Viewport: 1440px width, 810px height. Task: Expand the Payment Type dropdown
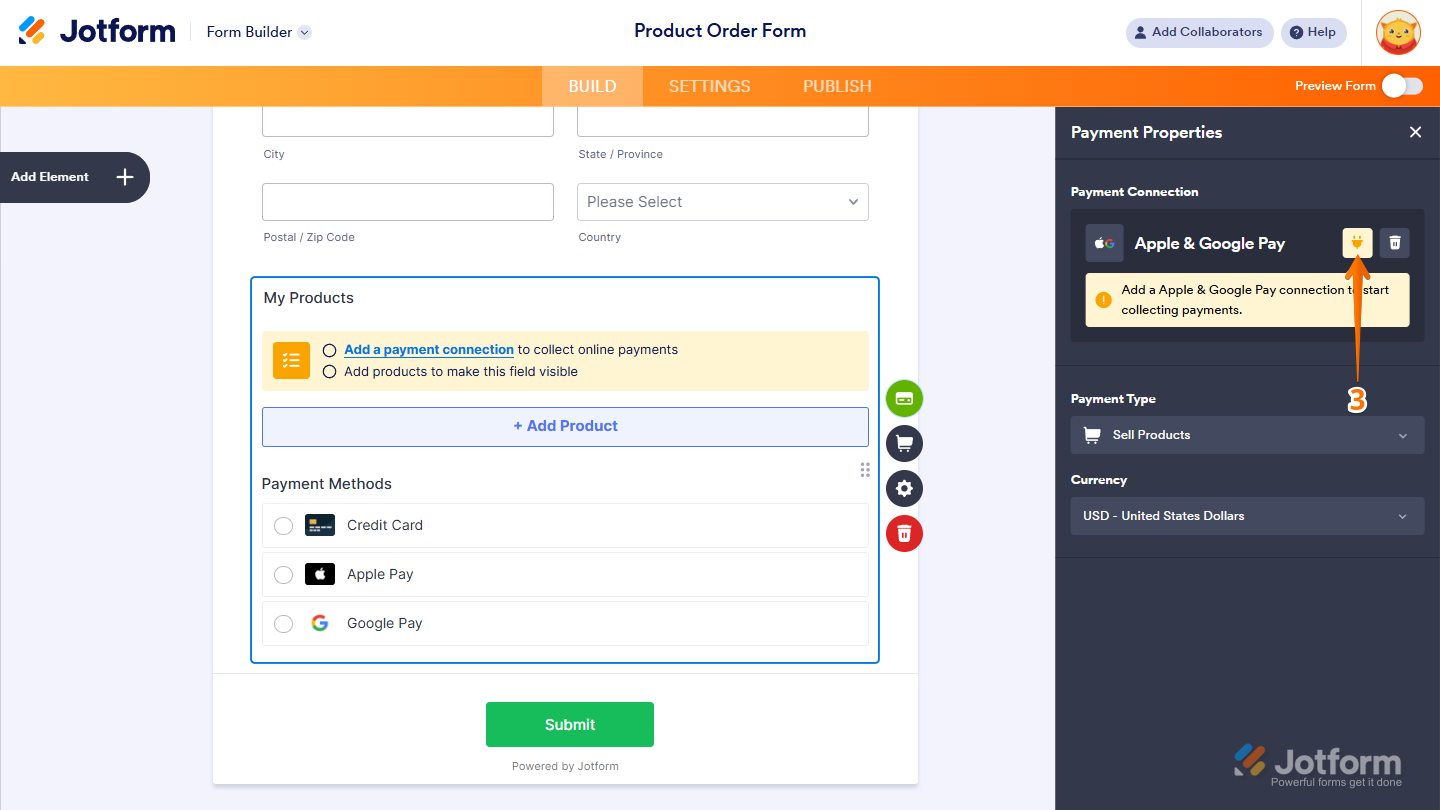point(1247,435)
